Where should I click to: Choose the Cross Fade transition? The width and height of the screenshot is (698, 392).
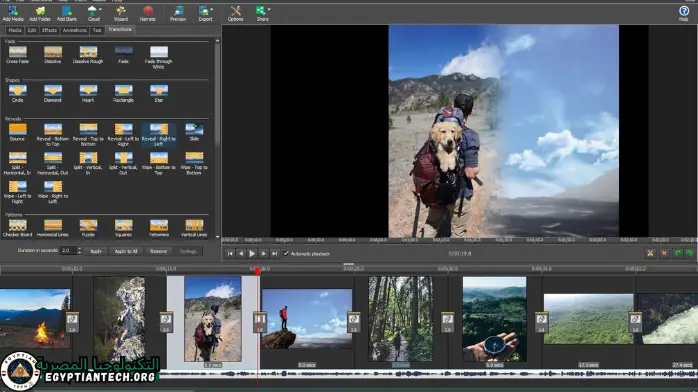[x=18, y=55]
